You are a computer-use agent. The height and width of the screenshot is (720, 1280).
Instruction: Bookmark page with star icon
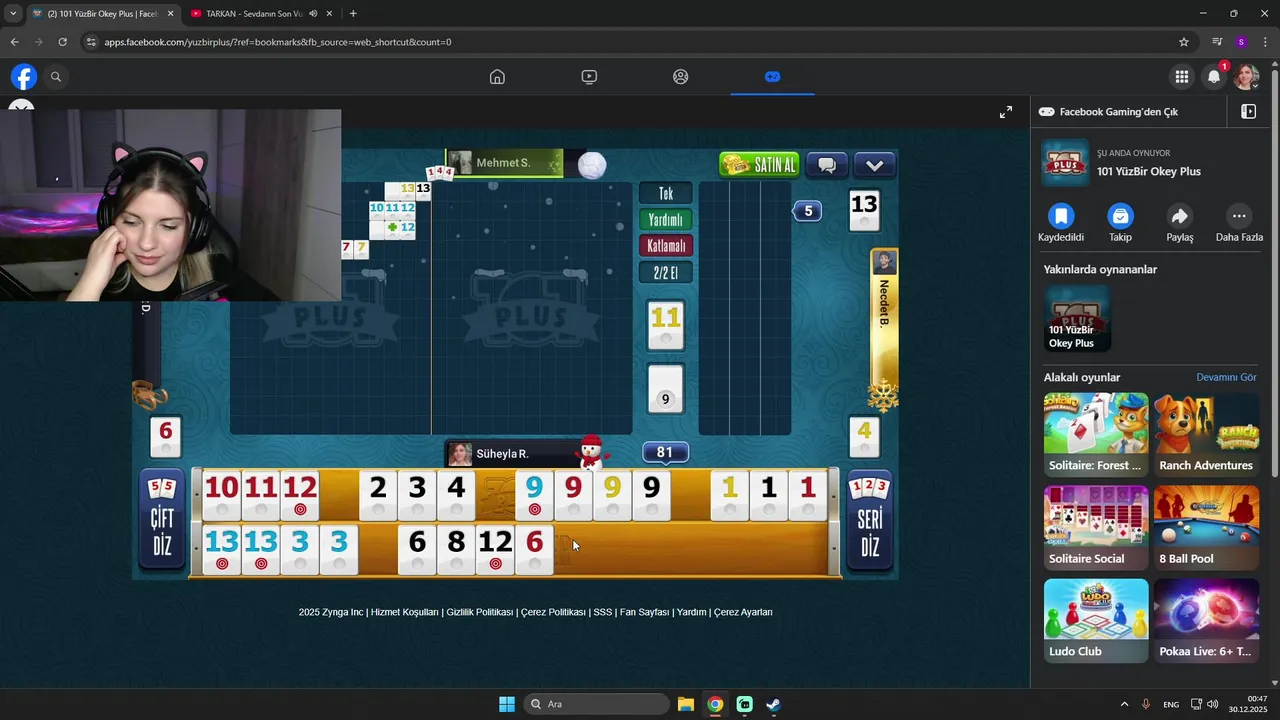1184,42
